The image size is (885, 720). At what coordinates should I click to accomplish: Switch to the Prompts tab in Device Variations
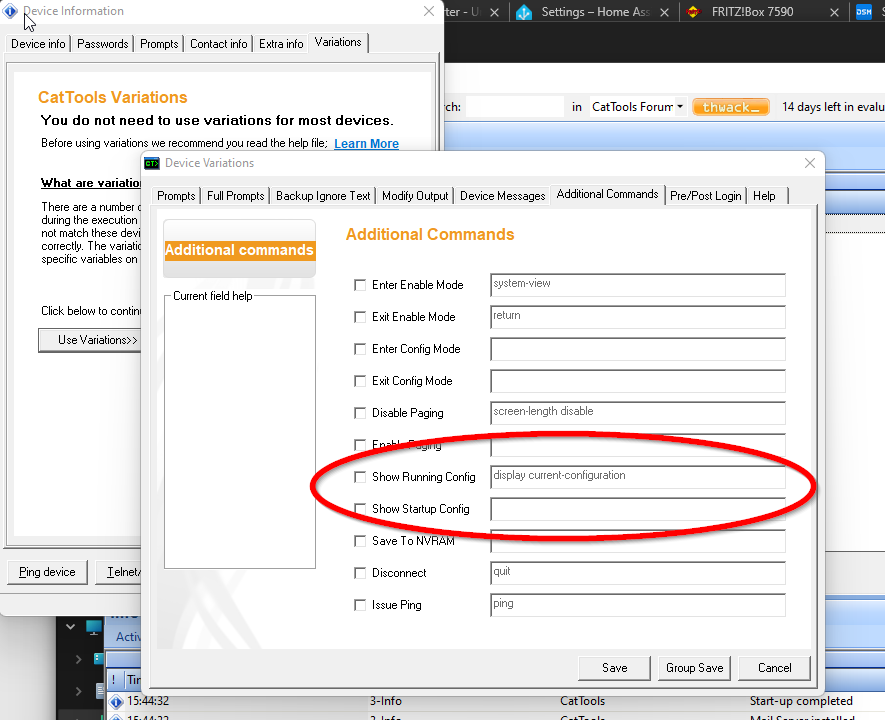[176, 196]
